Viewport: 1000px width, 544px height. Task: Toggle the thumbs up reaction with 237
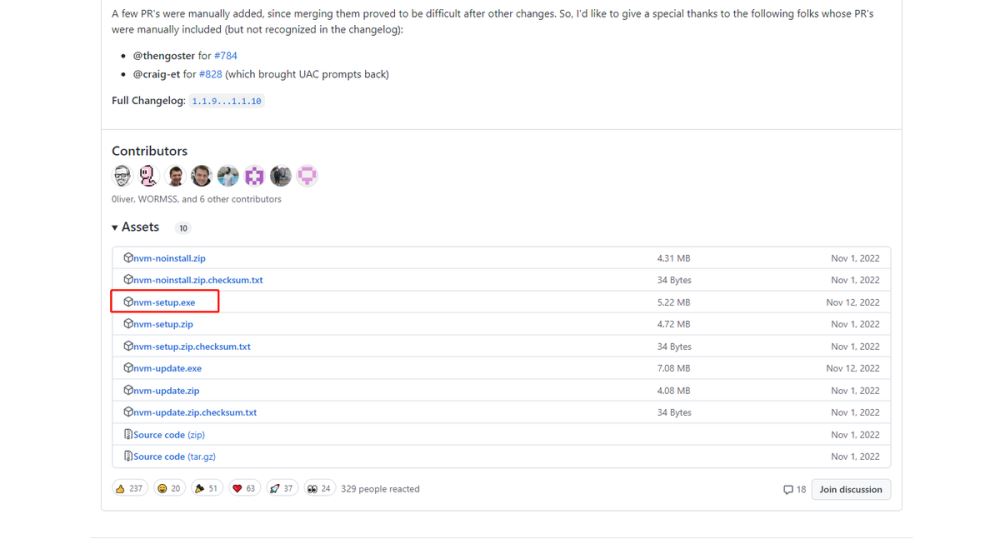point(130,489)
